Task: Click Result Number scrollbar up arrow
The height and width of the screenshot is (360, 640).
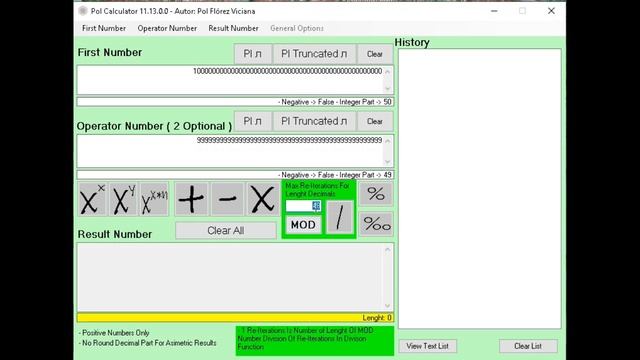Action: pos(388,249)
